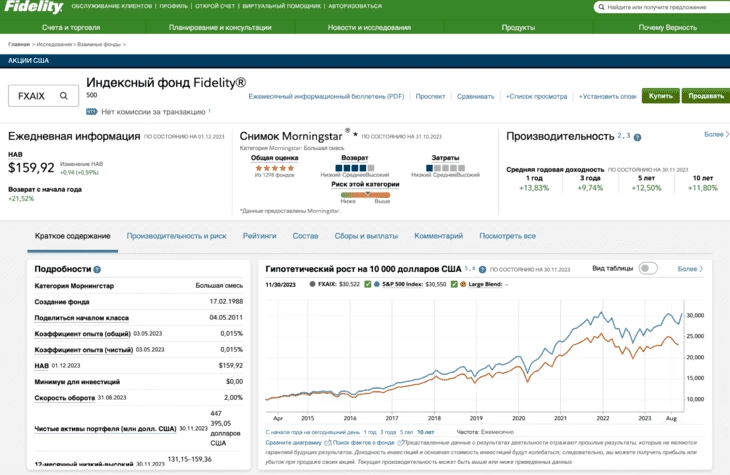Click the Fidelity logo

[34, 7]
